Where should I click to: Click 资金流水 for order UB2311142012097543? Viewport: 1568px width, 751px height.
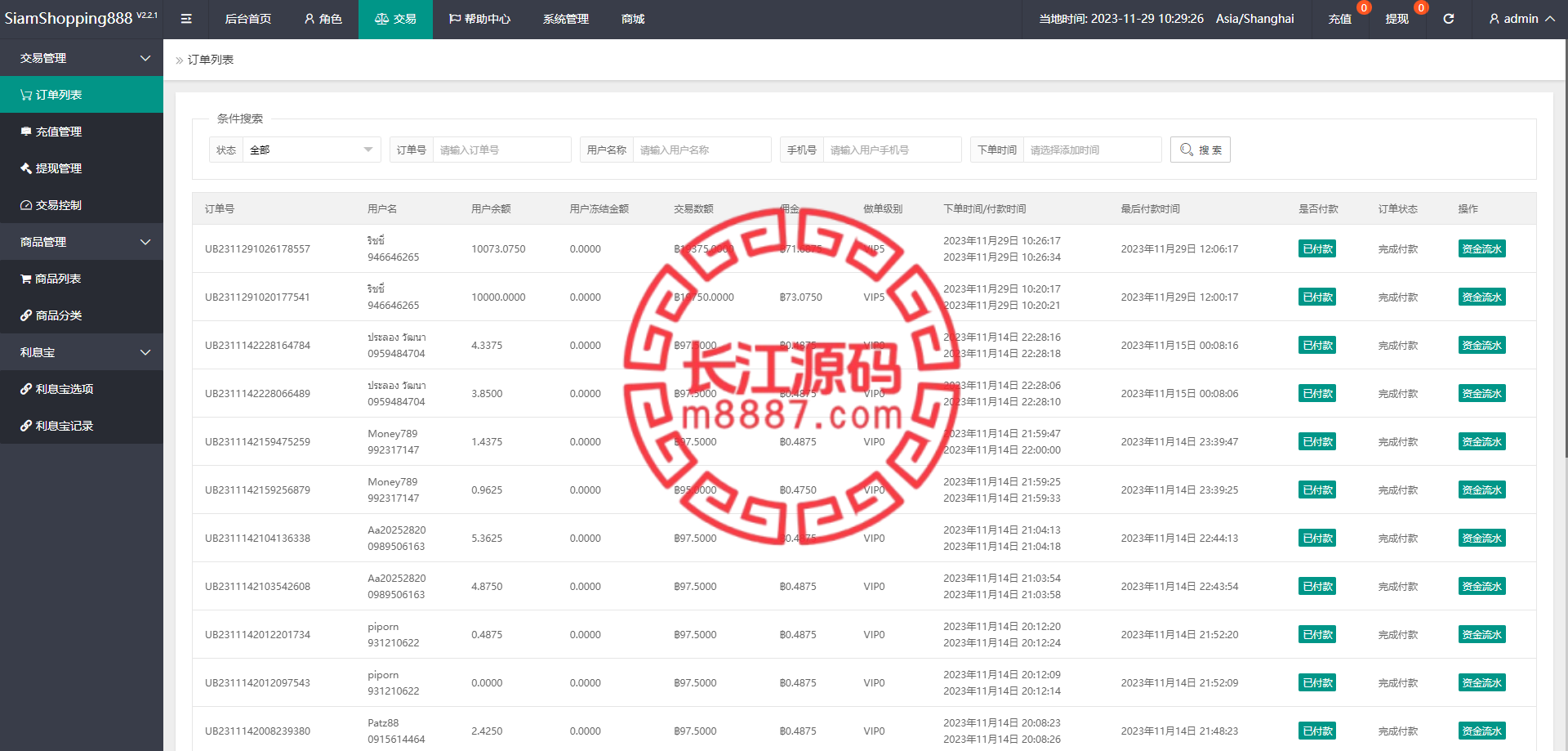[x=1481, y=682]
